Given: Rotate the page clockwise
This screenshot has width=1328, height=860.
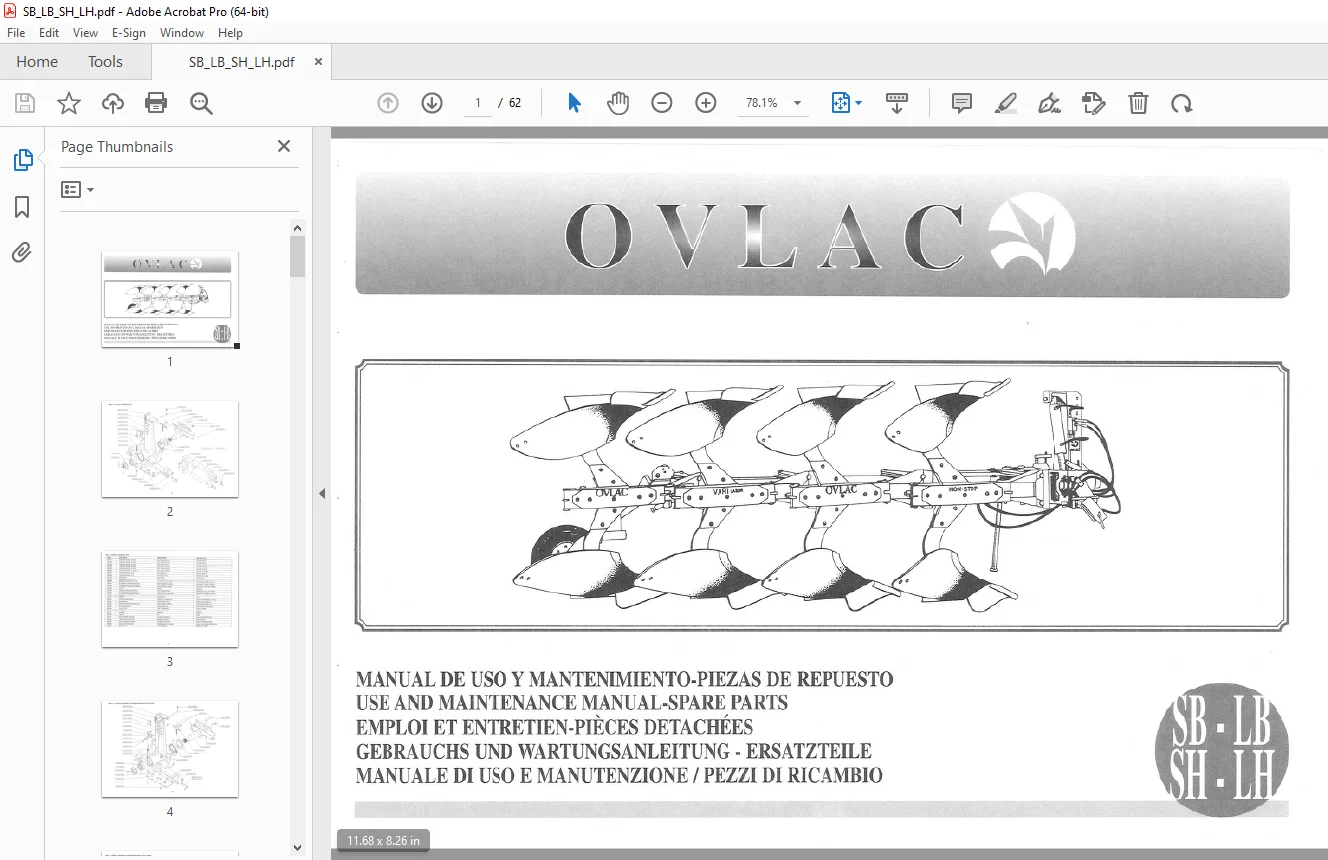Looking at the screenshot, I should tap(1182, 103).
